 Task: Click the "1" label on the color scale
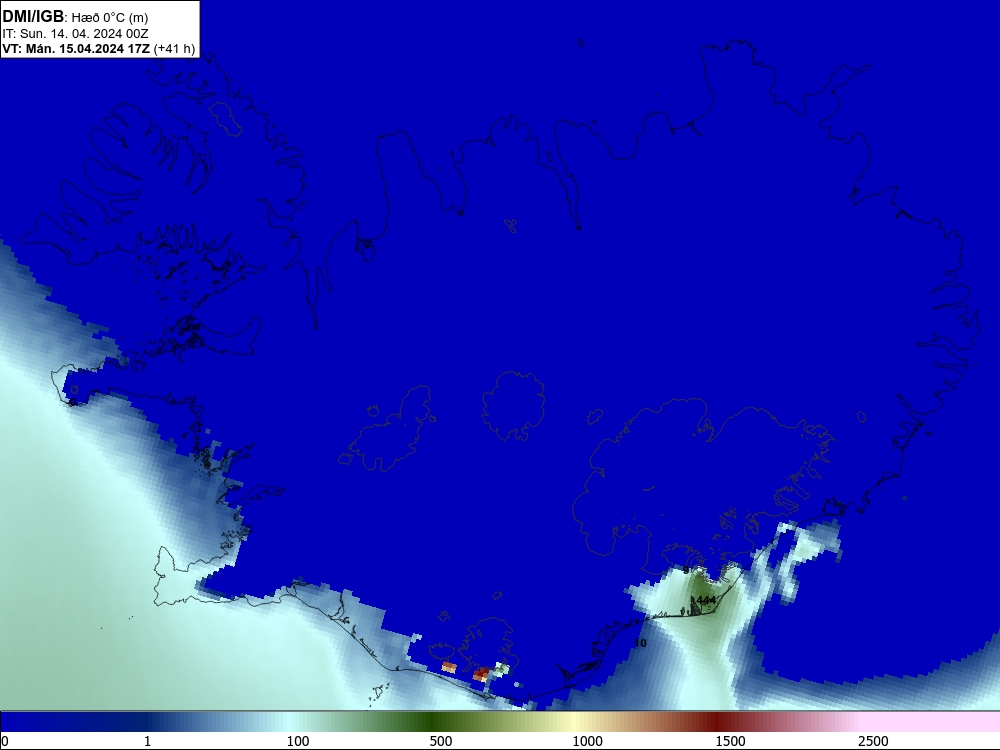pyautogui.click(x=147, y=741)
